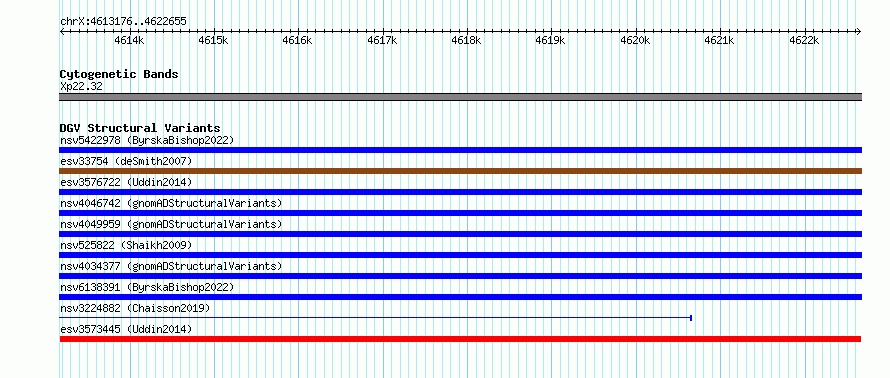Click the left arrowhead of the ruler

click(62, 31)
